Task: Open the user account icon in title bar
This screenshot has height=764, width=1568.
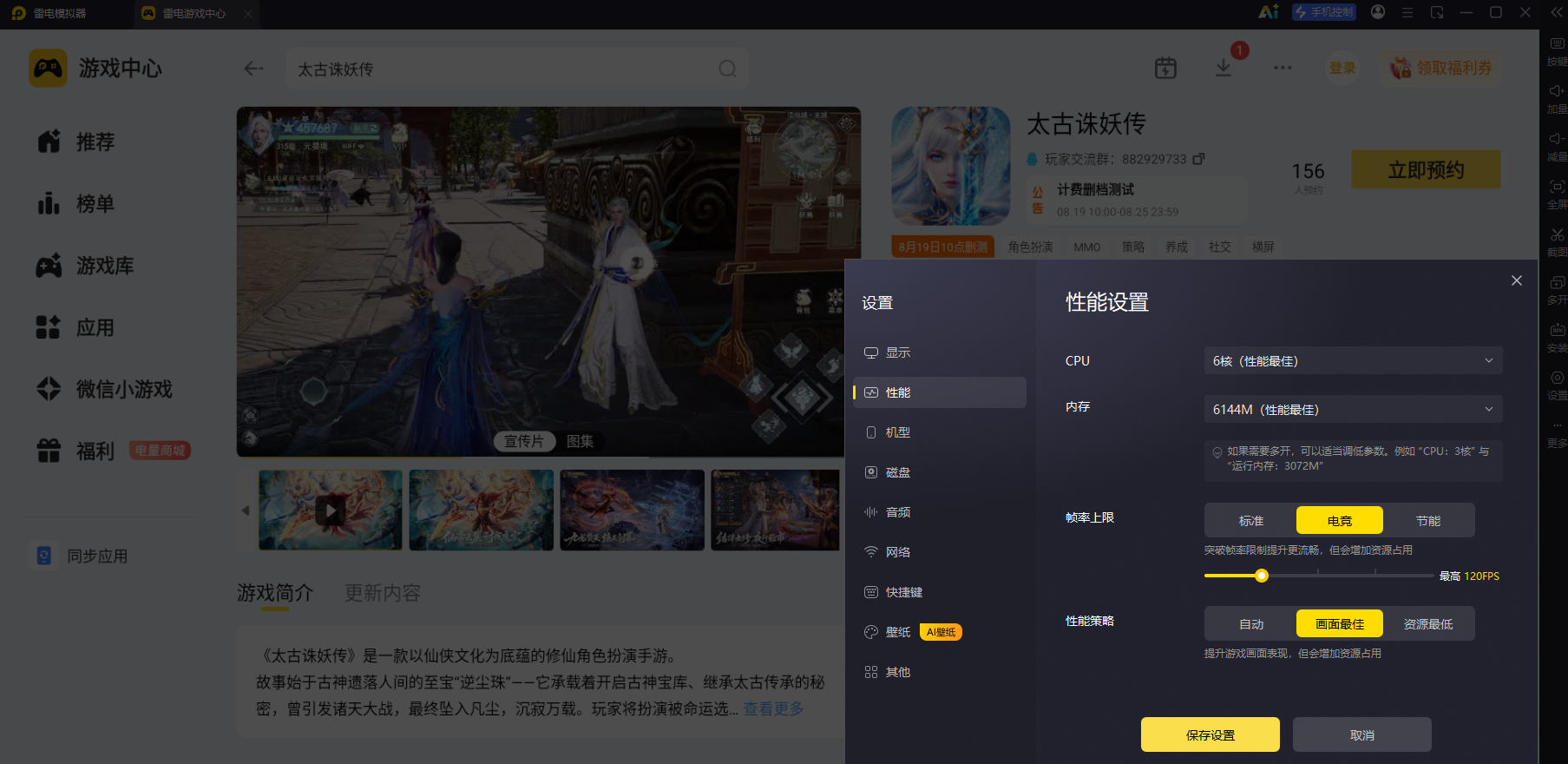Action: (x=1378, y=12)
